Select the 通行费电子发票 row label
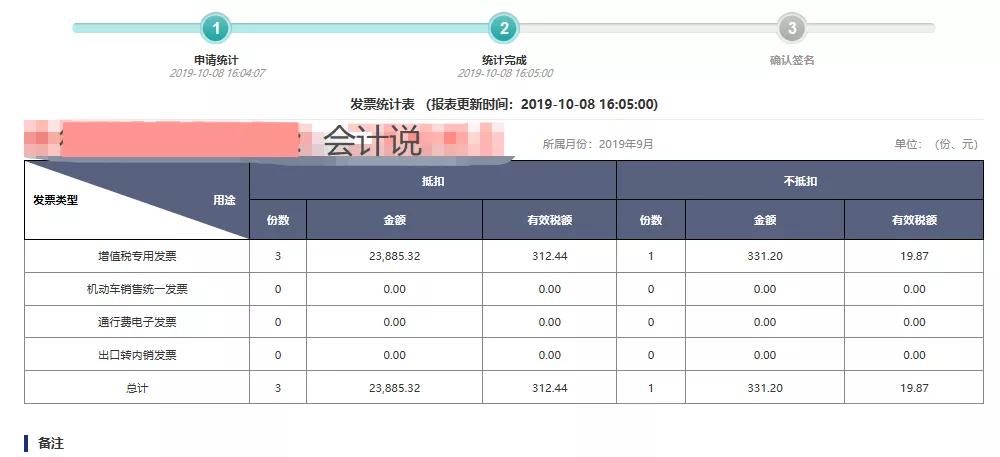 [x=137, y=323]
